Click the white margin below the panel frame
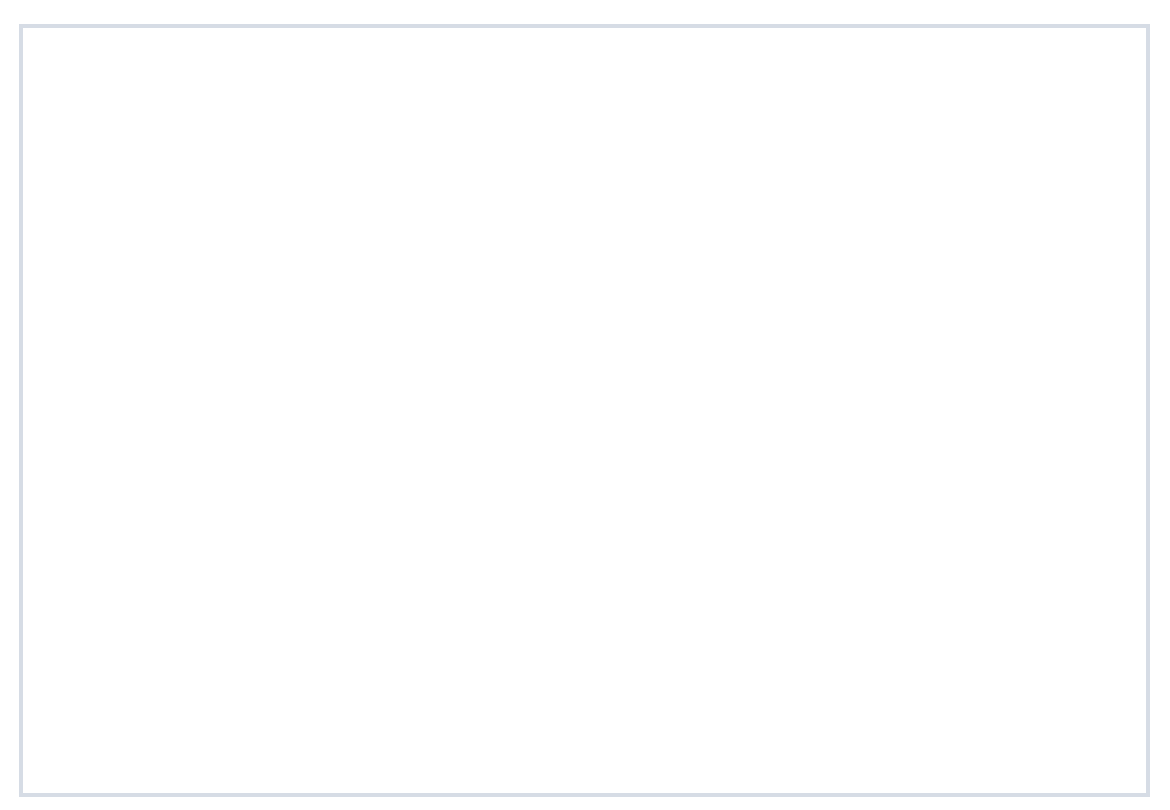This screenshot has height=810, width=1170. point(584,804)
